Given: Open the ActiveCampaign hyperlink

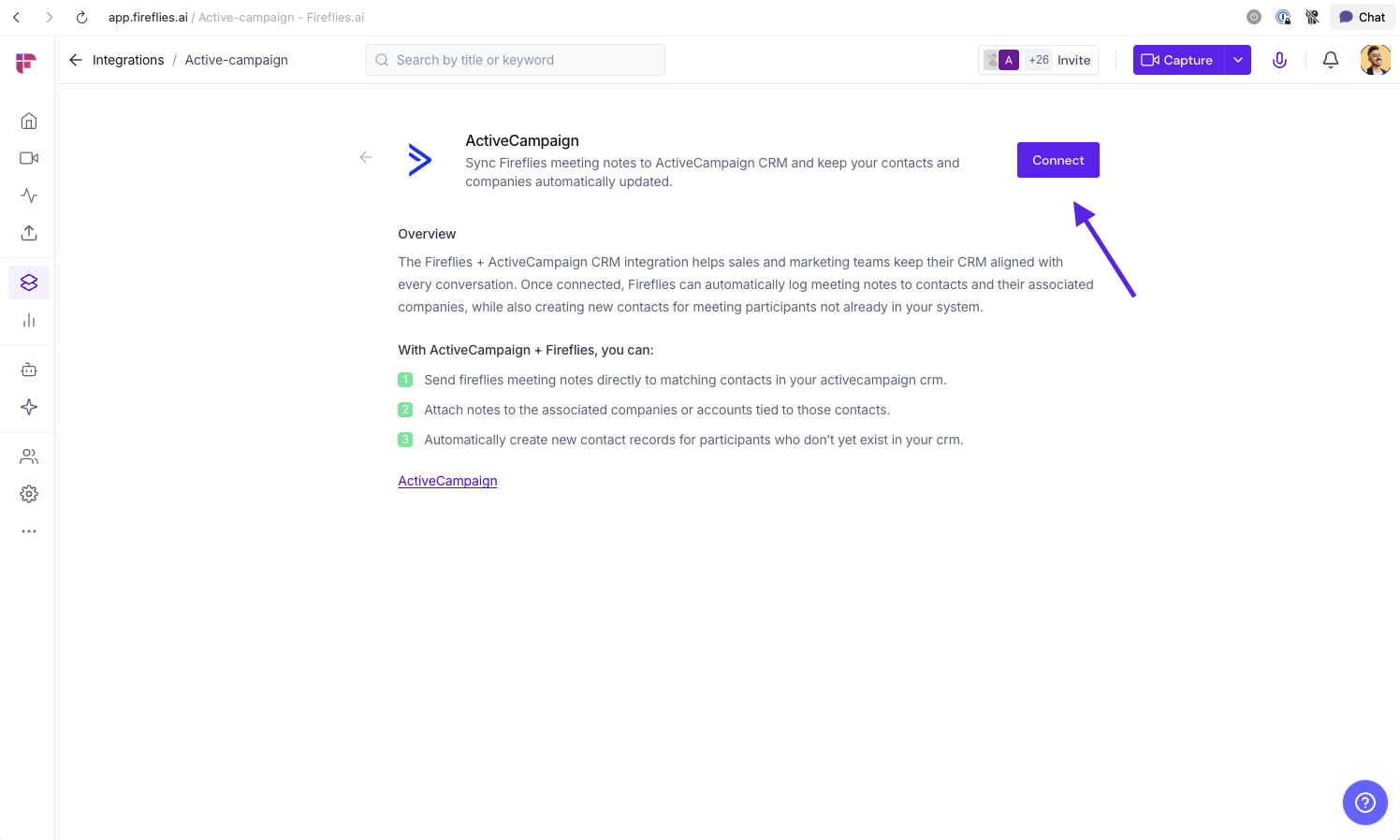Looking at the screenshot, I should (x=447, y=481).
